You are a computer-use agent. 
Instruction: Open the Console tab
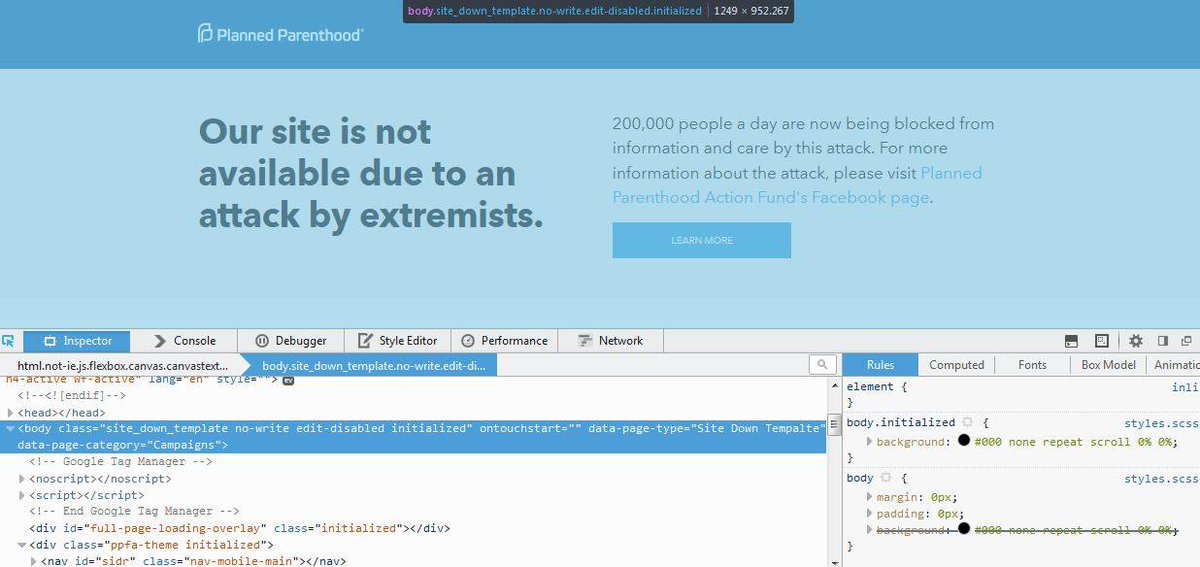pyautogui.click(x=184, y=341)
